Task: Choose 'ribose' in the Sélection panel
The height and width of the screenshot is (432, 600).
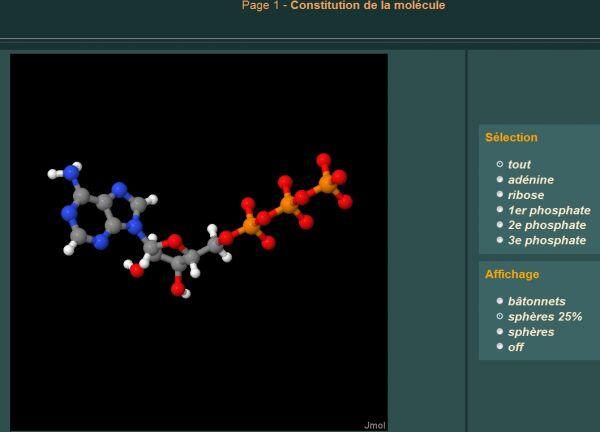Action: pos(500,195)
